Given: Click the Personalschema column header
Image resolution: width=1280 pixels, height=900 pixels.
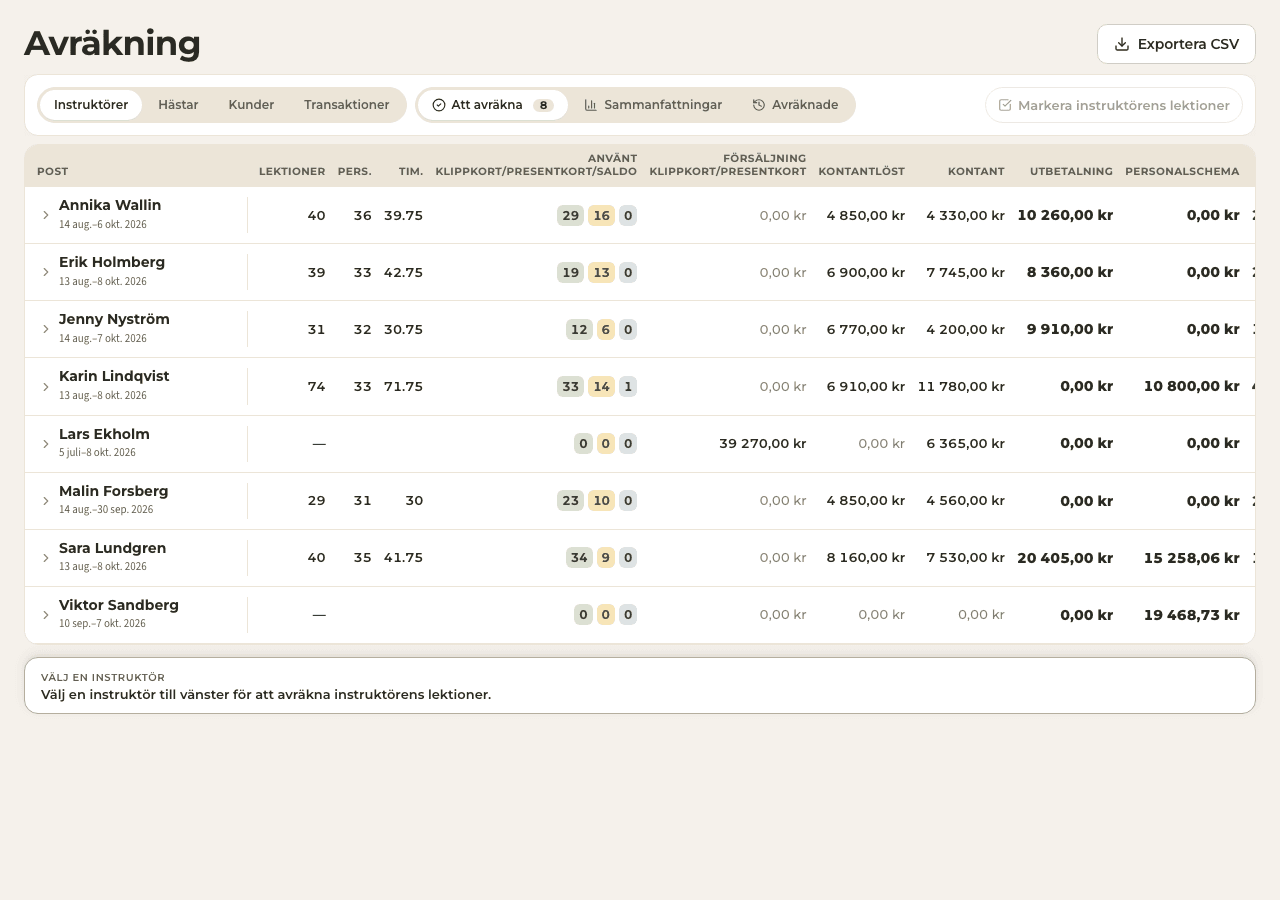Looking at the screenshot, I should pos(1182,171).
